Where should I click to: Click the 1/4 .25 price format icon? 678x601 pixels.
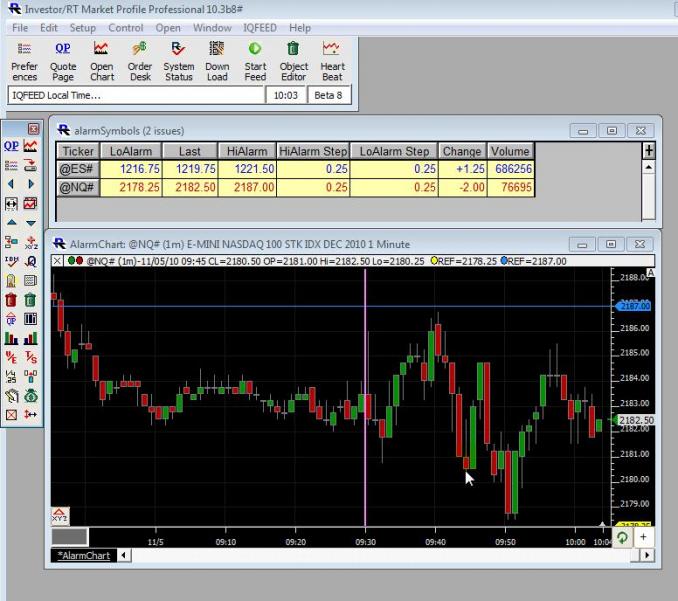pyautogui.click(x=11, y=376)
